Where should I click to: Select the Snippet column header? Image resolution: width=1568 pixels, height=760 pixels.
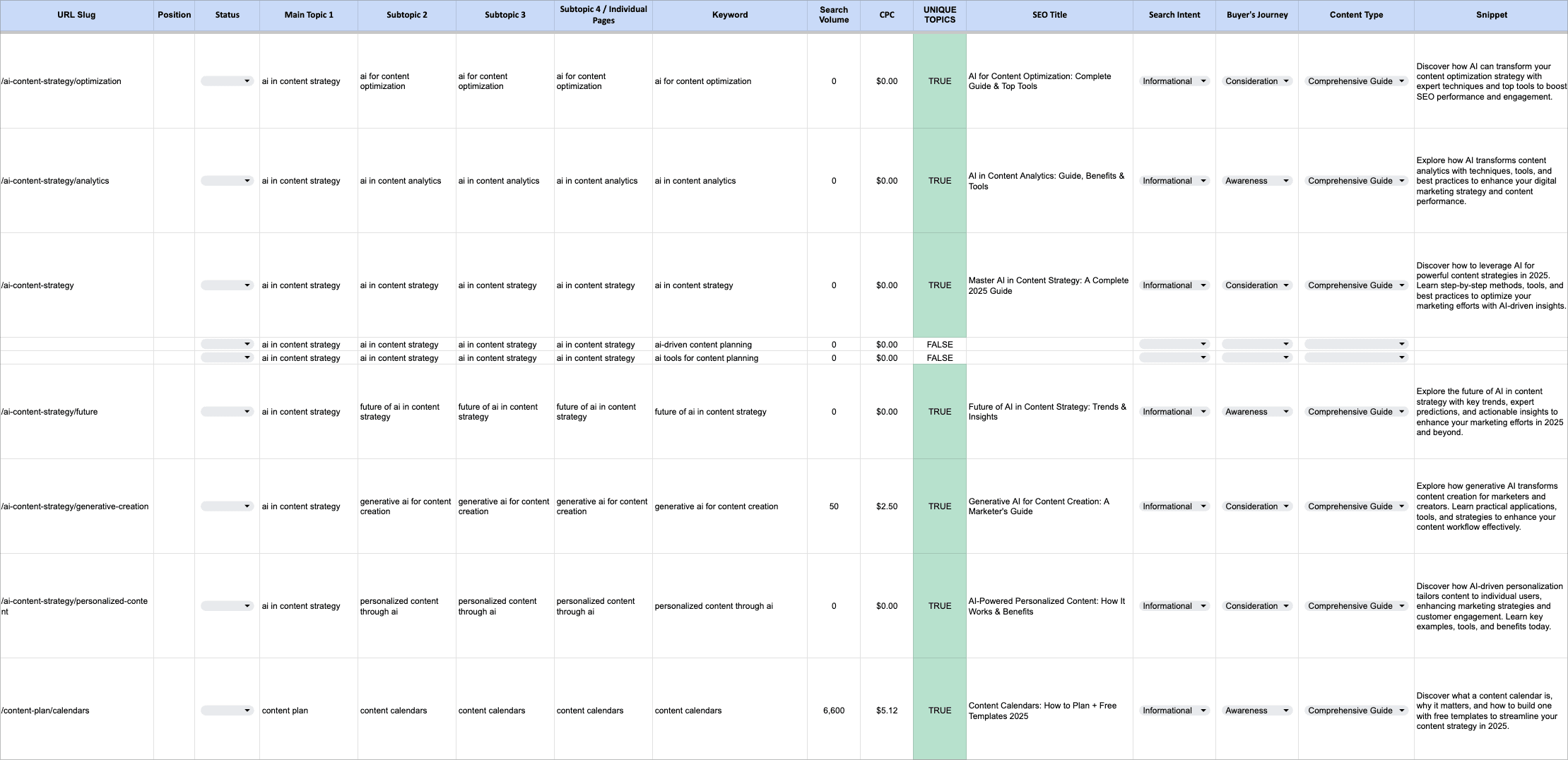[1491, 15]
